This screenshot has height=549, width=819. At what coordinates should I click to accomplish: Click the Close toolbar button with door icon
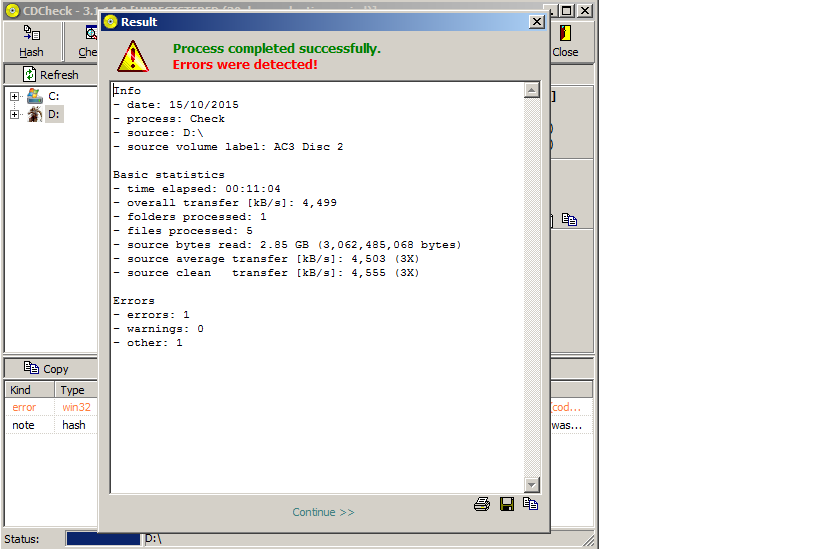point(565,41)
